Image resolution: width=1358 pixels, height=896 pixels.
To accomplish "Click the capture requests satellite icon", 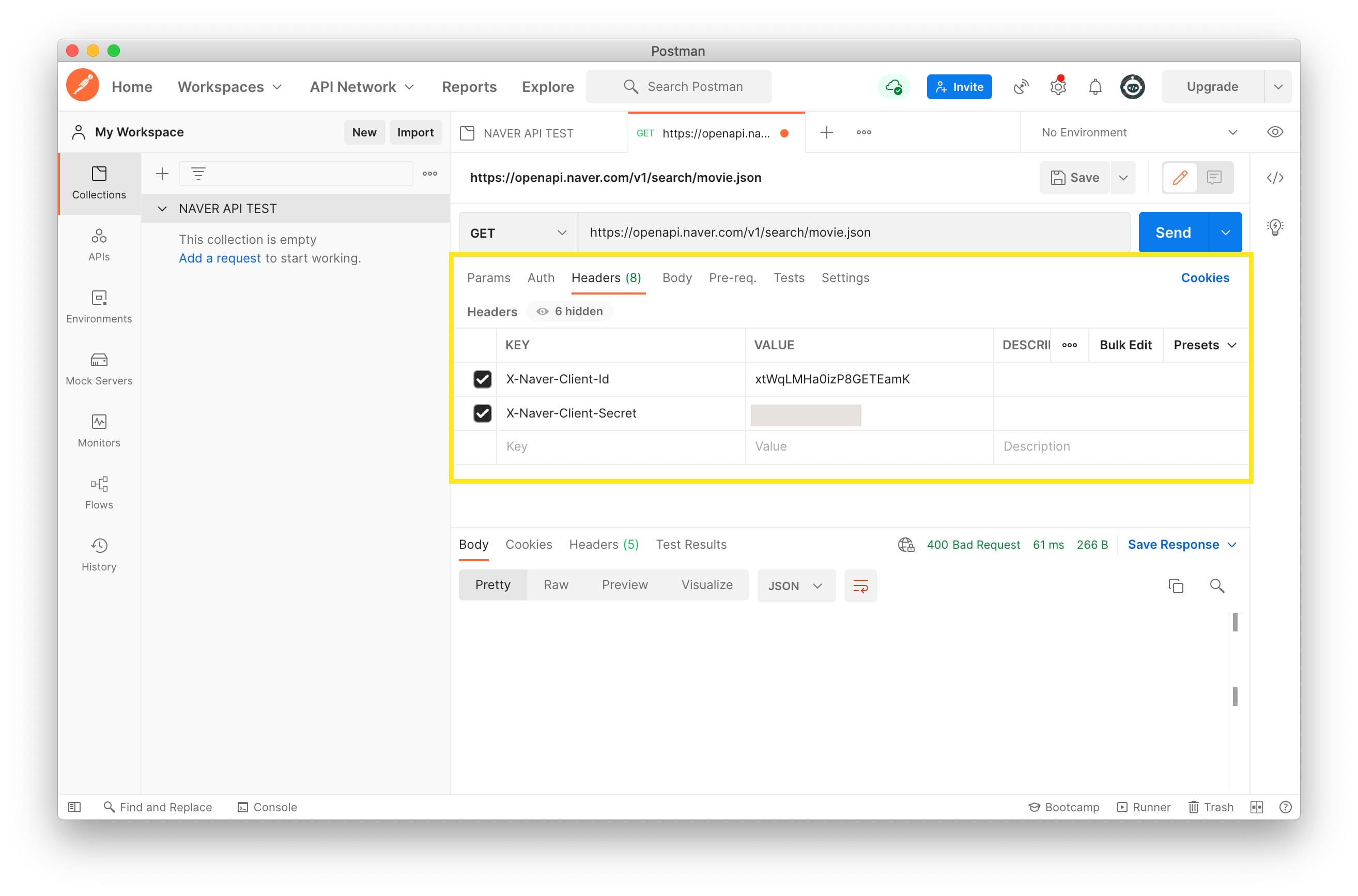I will 1021,87.
